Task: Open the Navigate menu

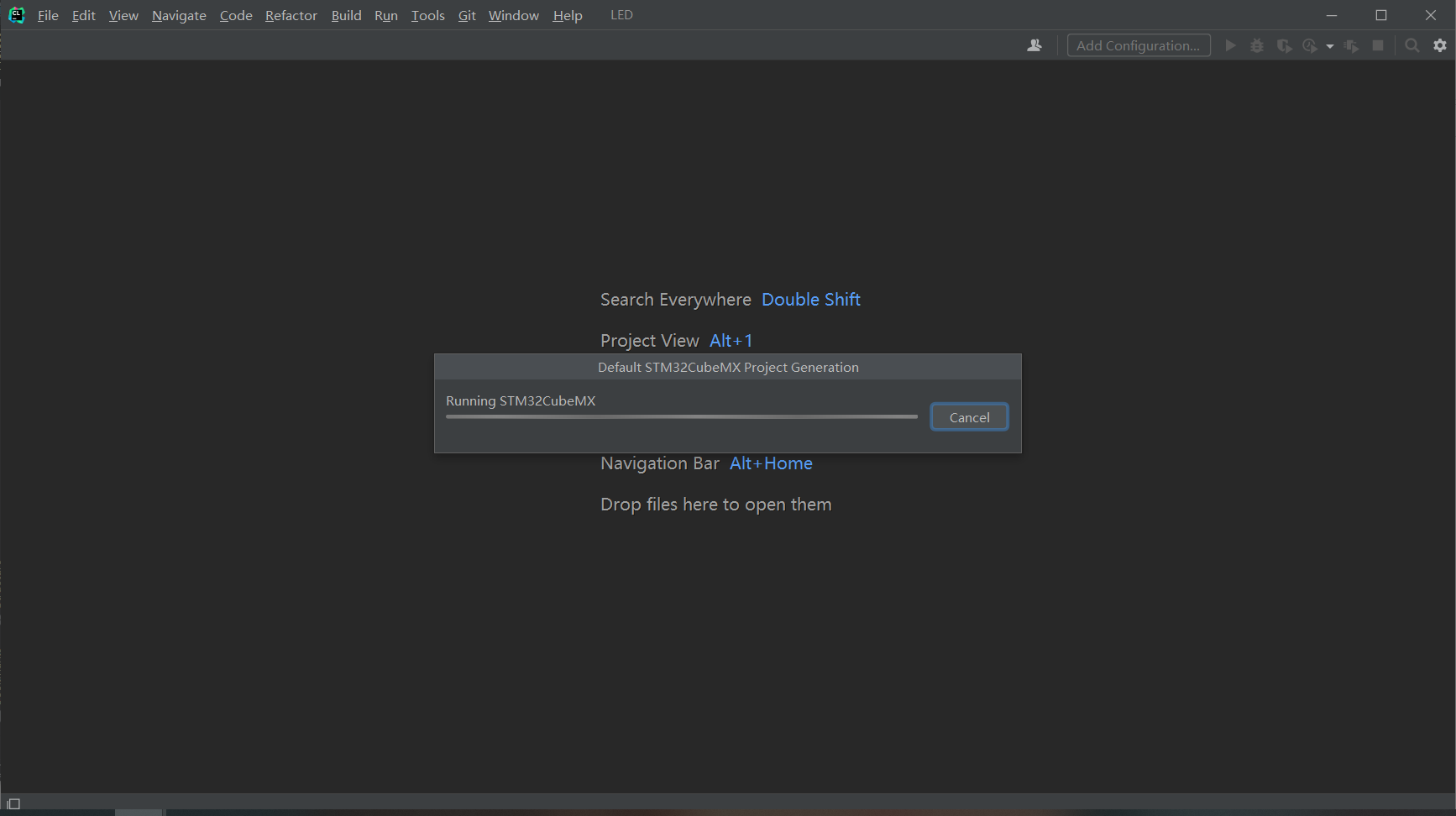Action: [x=179, y=15]
